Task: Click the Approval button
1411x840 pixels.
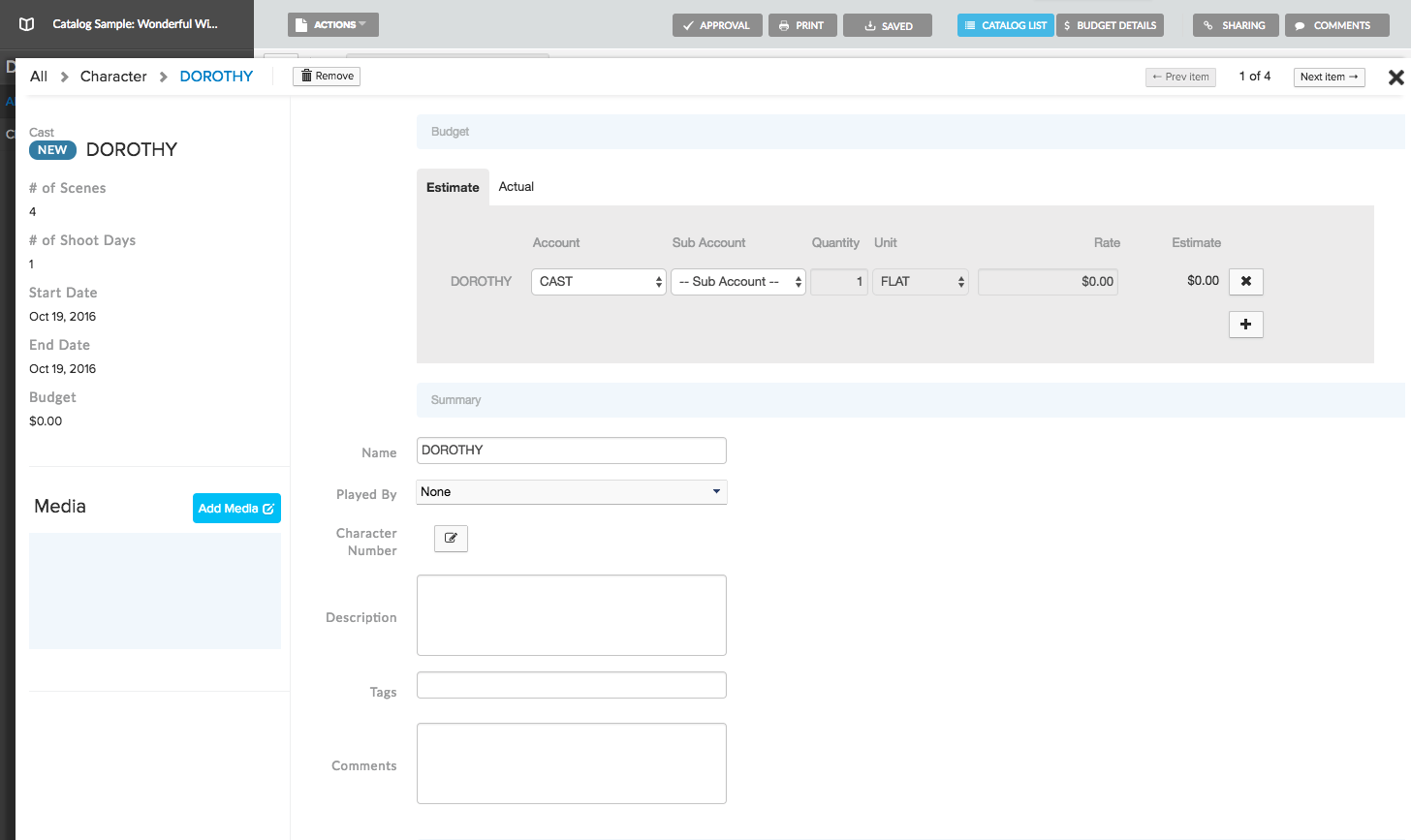Action: pos(717,25)
